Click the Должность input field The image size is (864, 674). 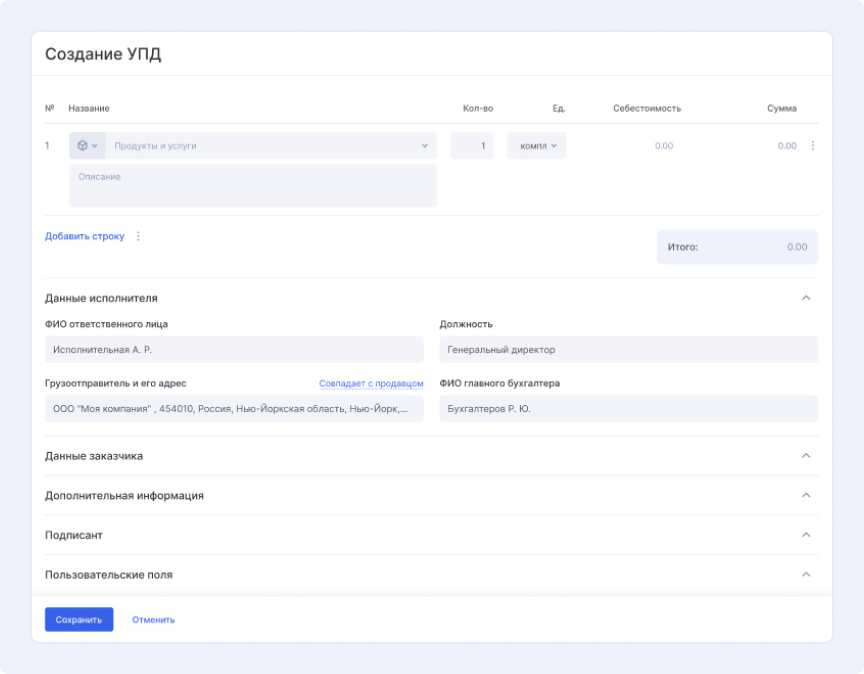628,350
